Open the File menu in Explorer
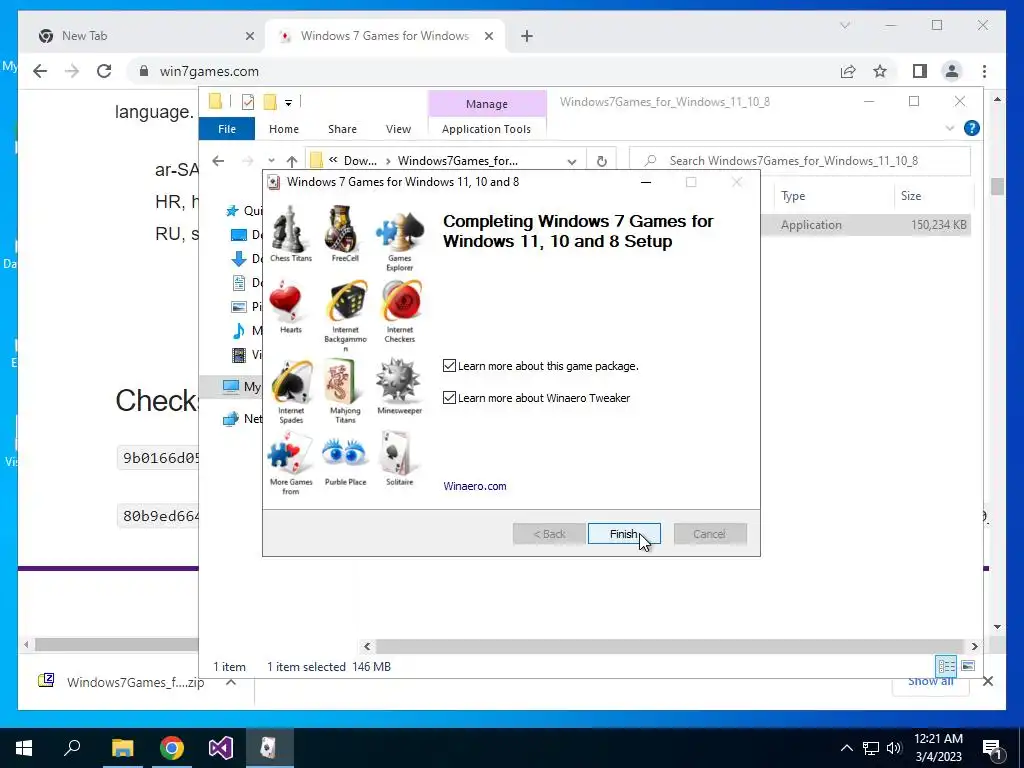The height and width of the screenshot is (768, 1024). point(227,129)
